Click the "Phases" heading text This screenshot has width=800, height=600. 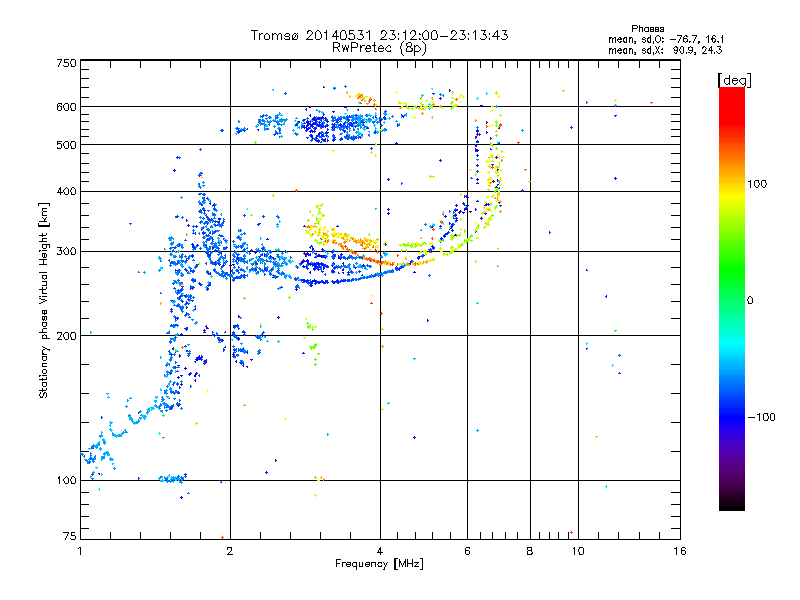pyautogui.click(x=647, y=29)
